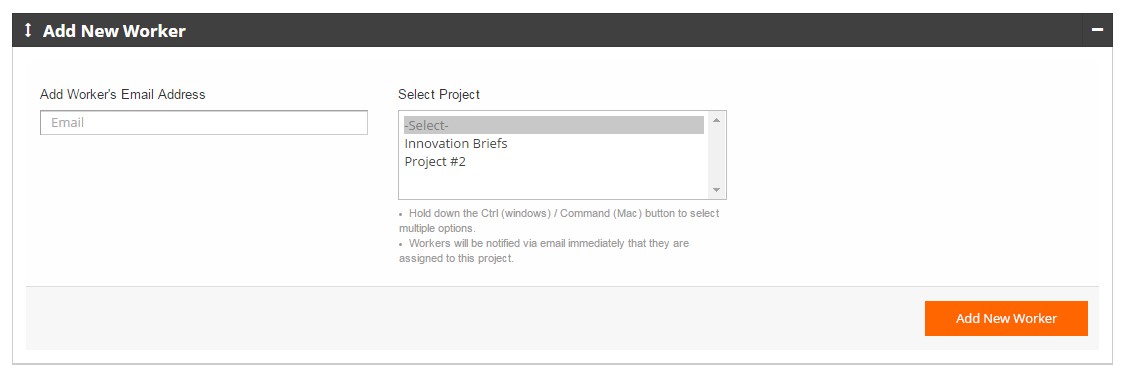1126x381 pixels.
Task: Click the Select Project label
Action: pos(439,95)
